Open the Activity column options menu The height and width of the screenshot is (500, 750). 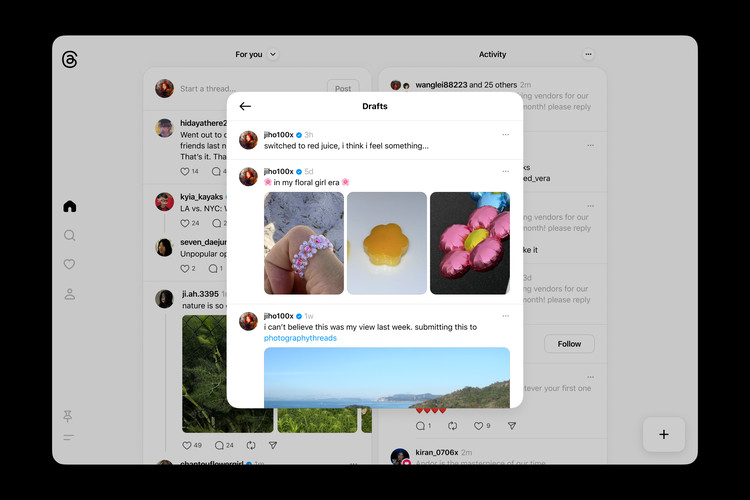588,54
